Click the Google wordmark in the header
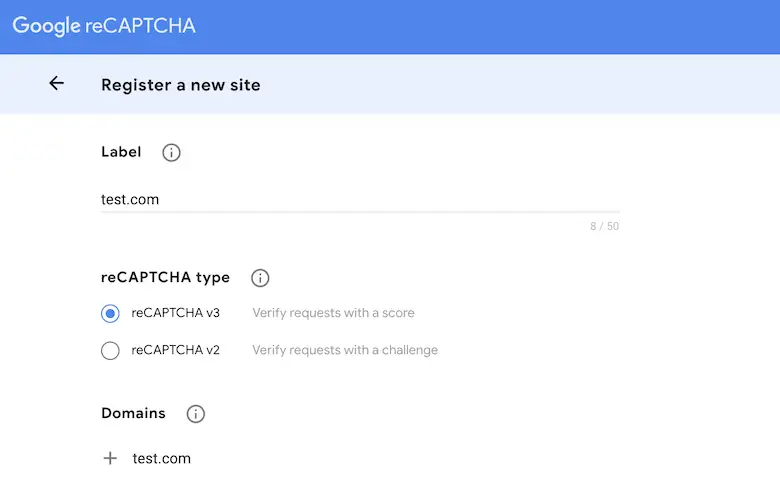 (45, 26)
